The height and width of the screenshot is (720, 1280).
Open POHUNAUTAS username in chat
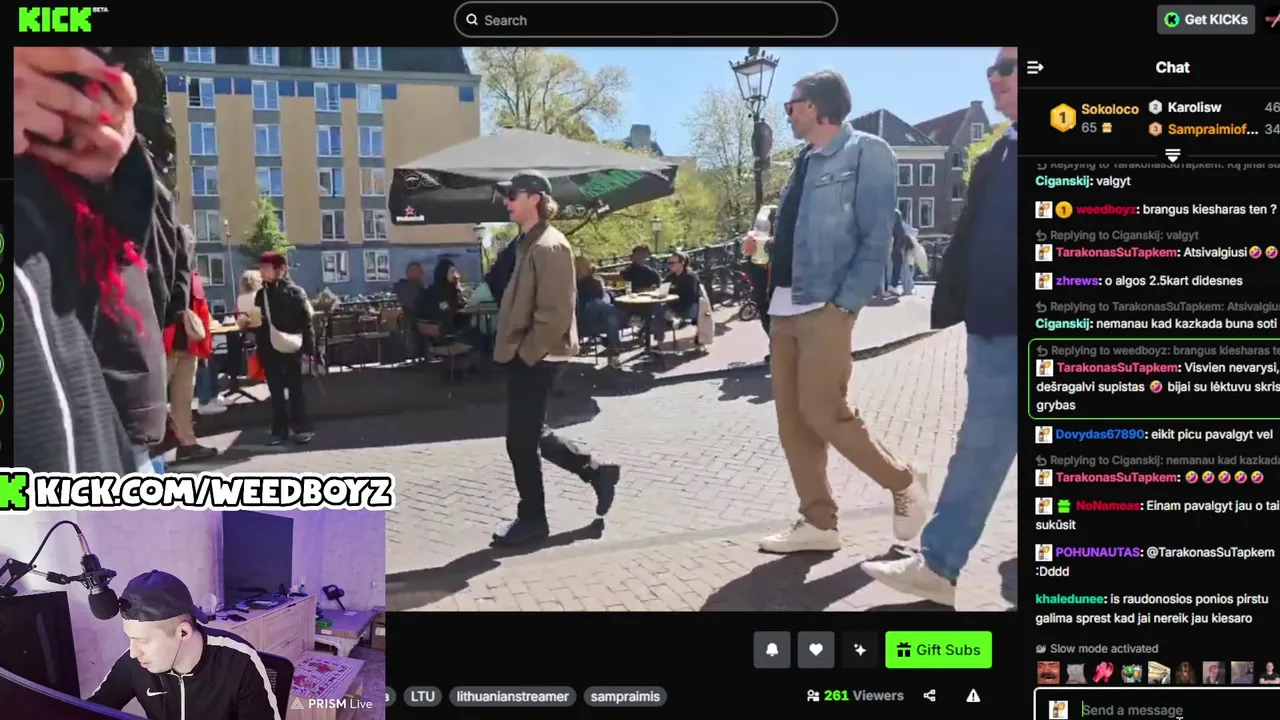1099,552
